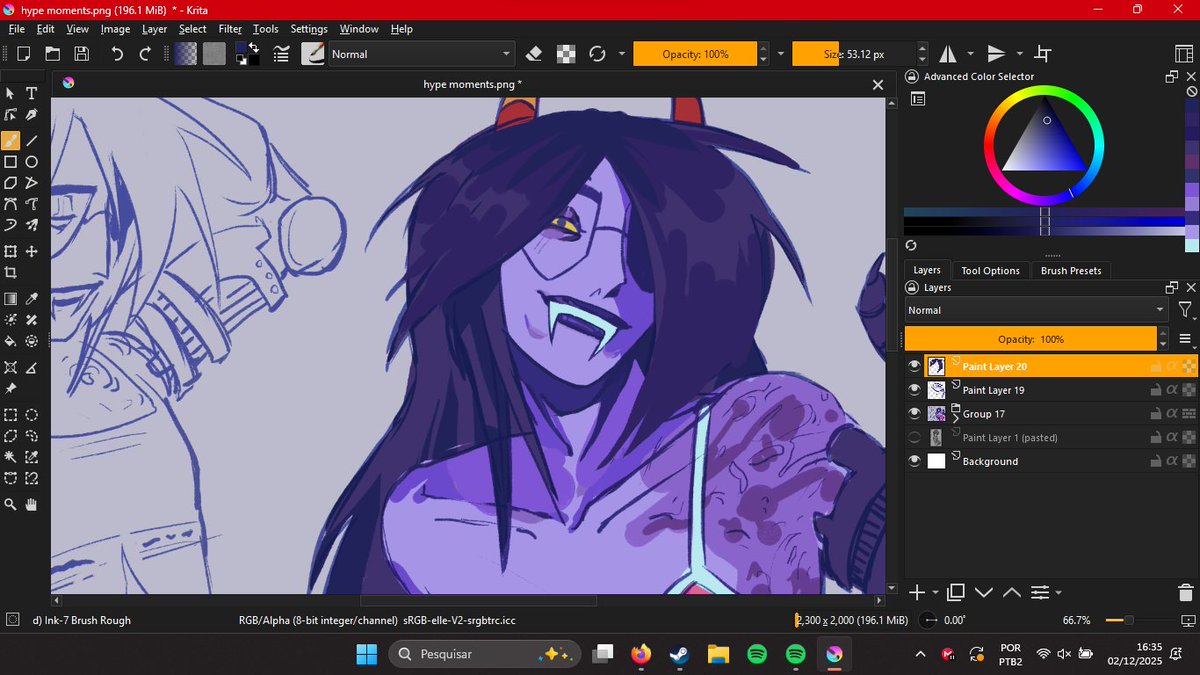Viewport: 1200px width, 675px height.
Task: Move layer up arrow icon
Action: tap(1011, 592)
